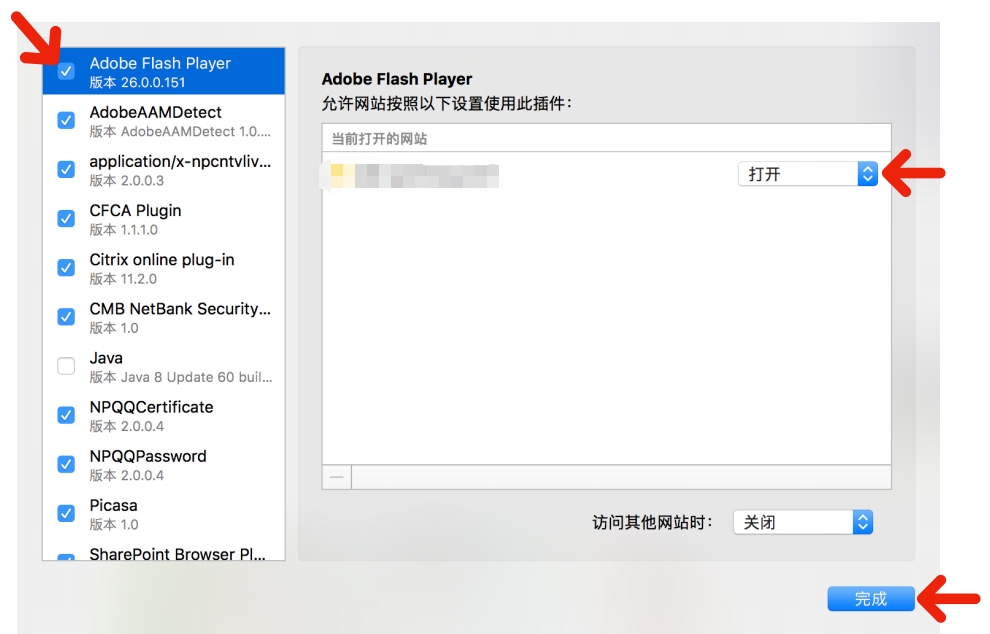The width and height of the screenshot is (990, 634).
Task: Disable the CMB NetBank Security plug-in
Action: [x=66, y=316]
